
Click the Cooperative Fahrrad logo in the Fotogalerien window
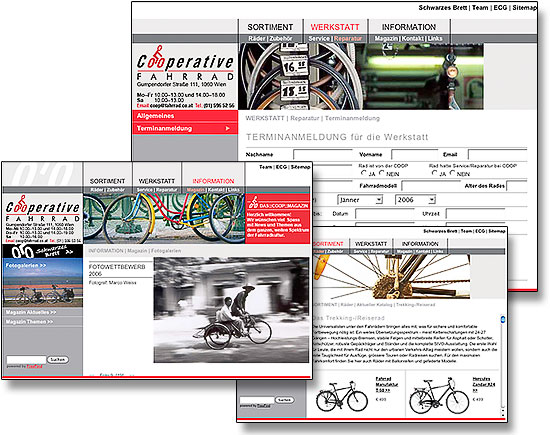[42, 208]
